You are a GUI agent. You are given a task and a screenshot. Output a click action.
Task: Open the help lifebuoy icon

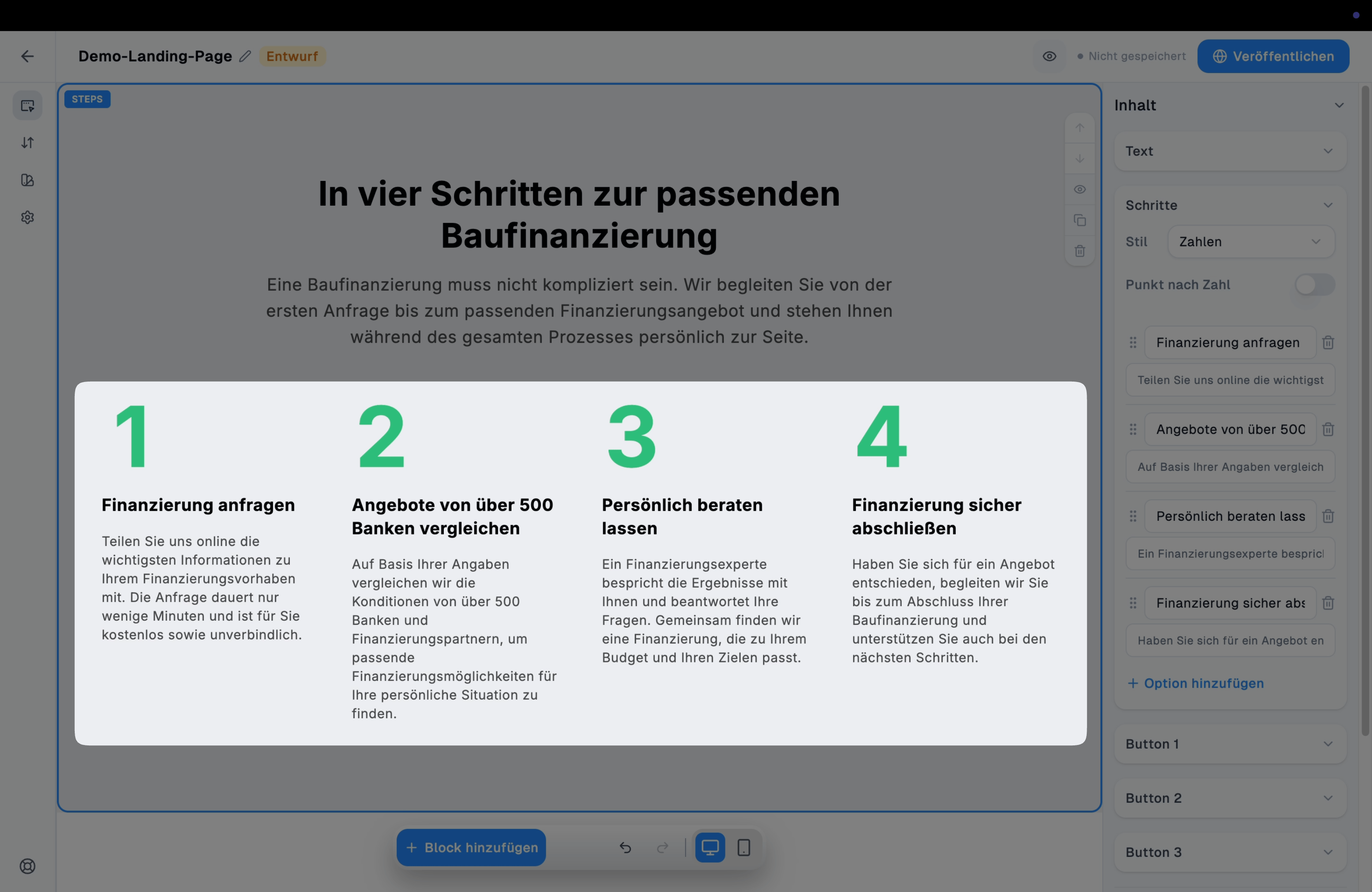click(x=28, y=866)
